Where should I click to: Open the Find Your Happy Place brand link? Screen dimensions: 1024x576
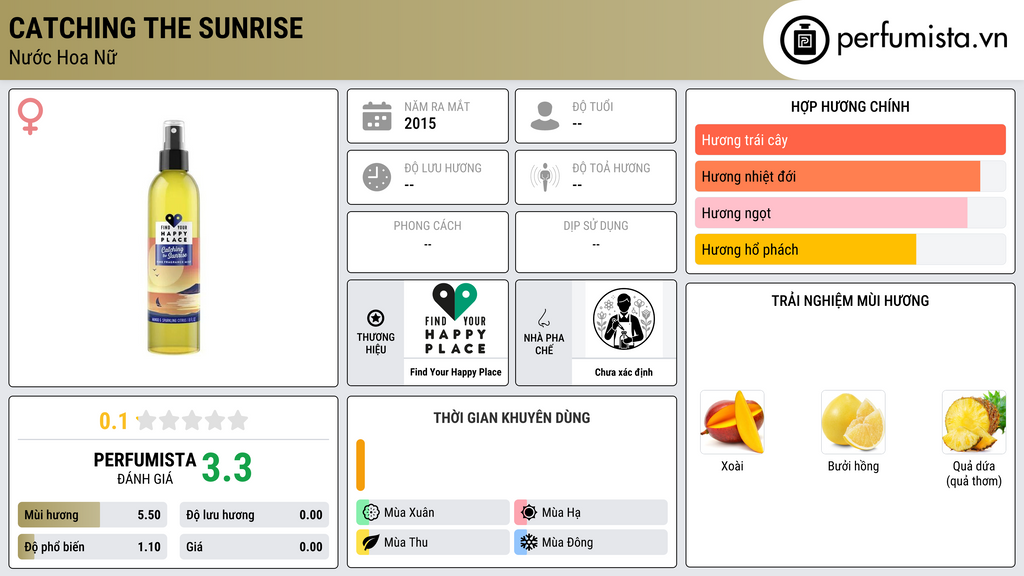pos(455,372)
